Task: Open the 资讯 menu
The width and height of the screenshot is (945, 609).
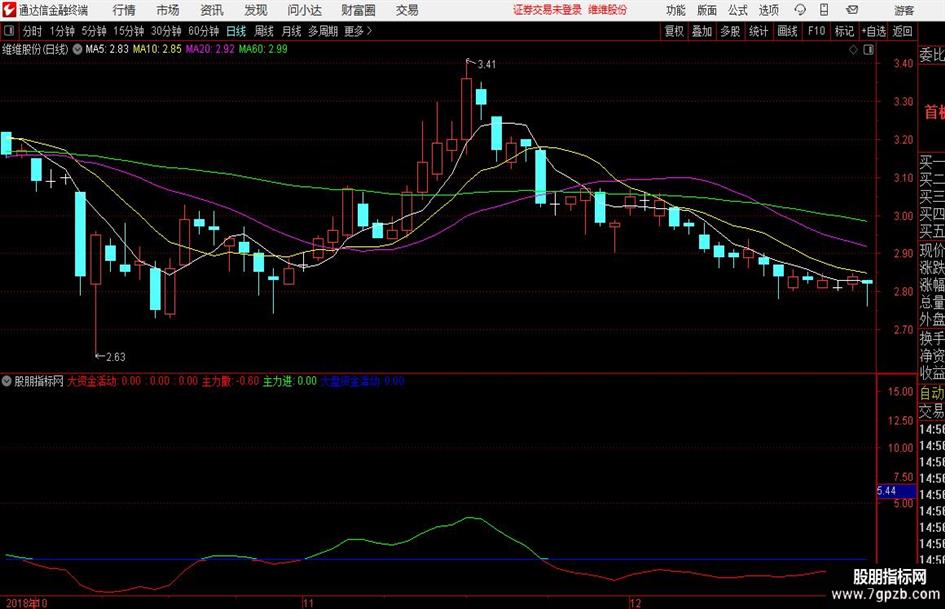Action: (x=212, y=10)
